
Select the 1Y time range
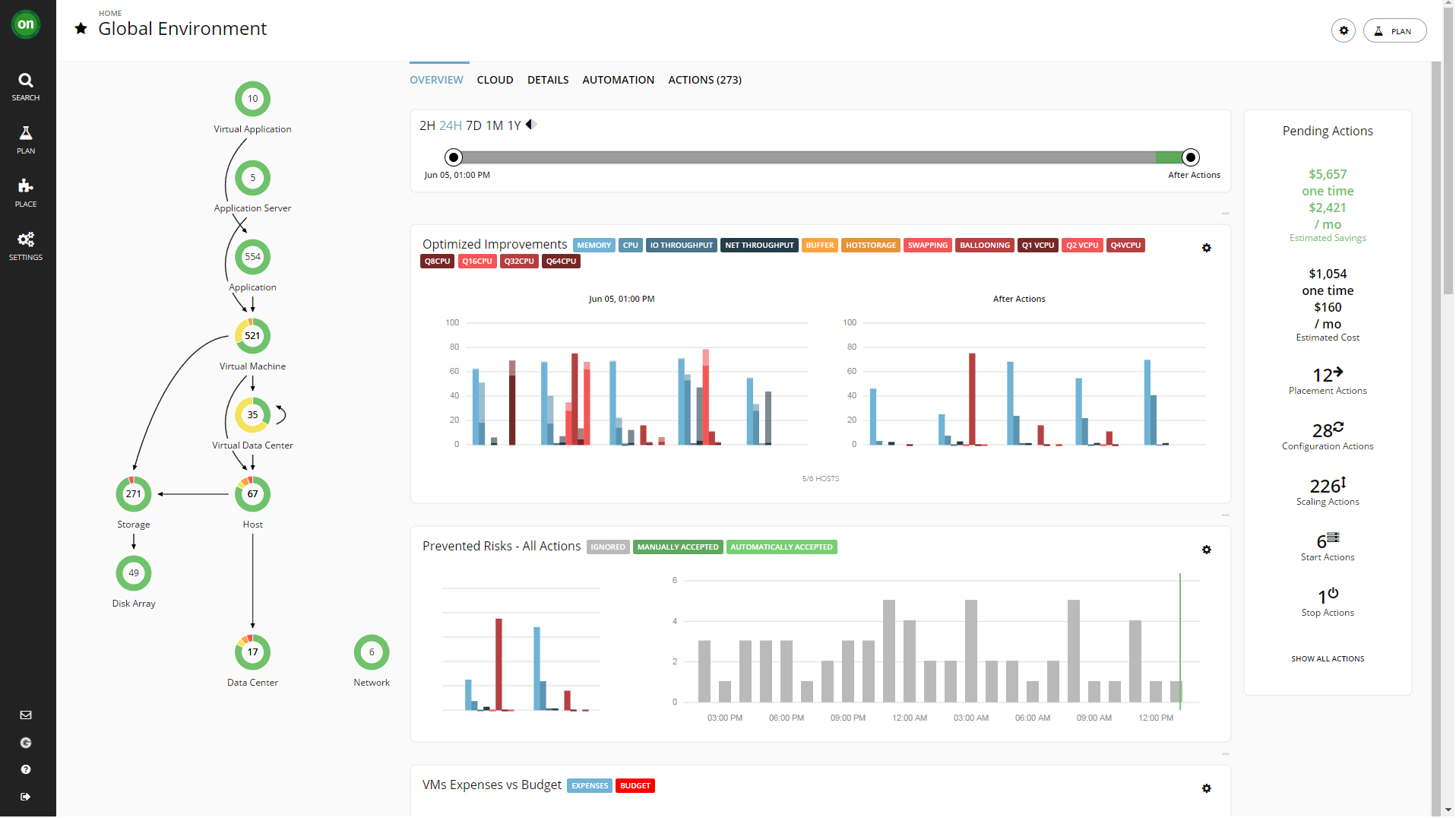pyautogui.click(x=514, y=125)
